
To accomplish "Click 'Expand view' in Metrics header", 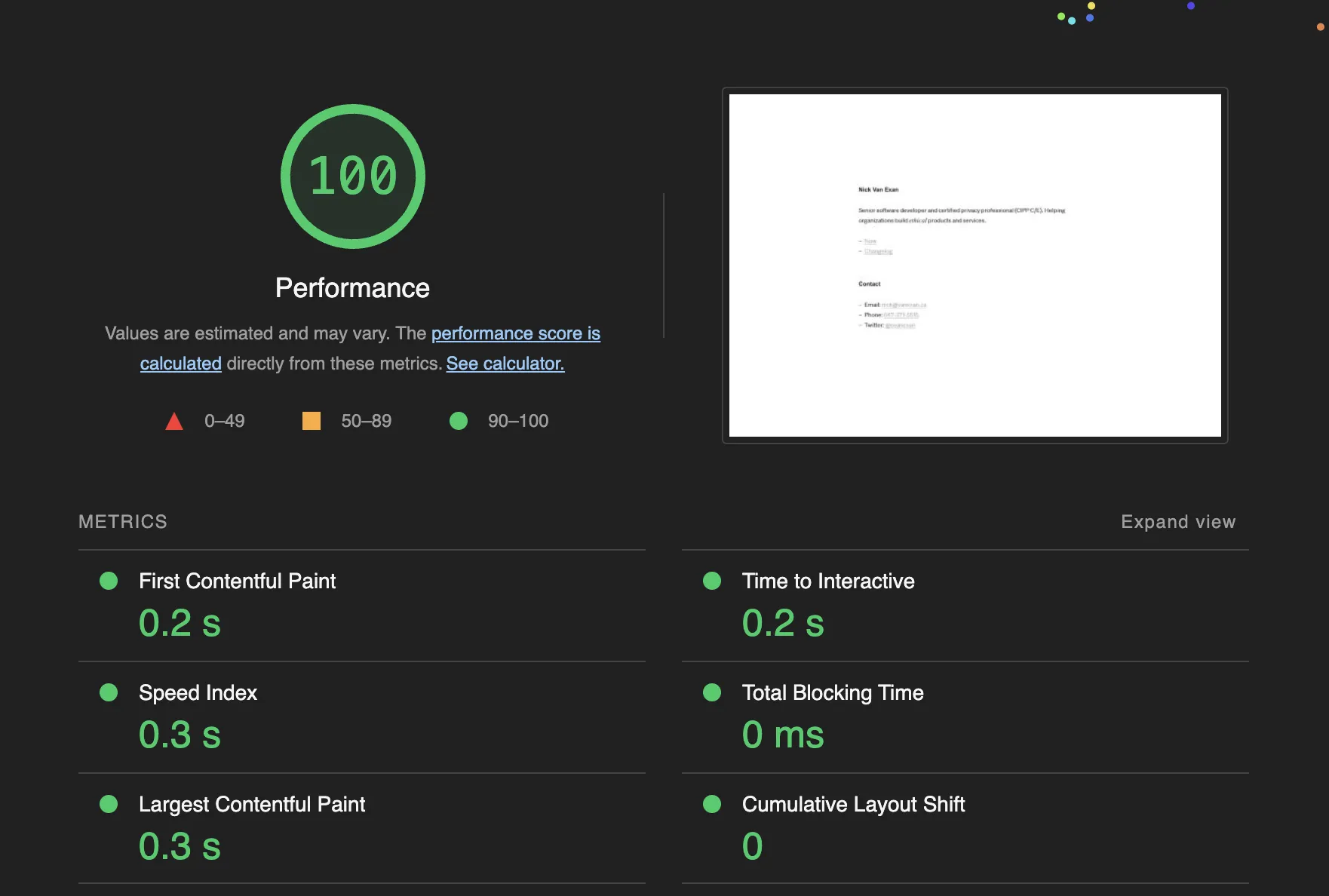I will (x=1178, y=522).
